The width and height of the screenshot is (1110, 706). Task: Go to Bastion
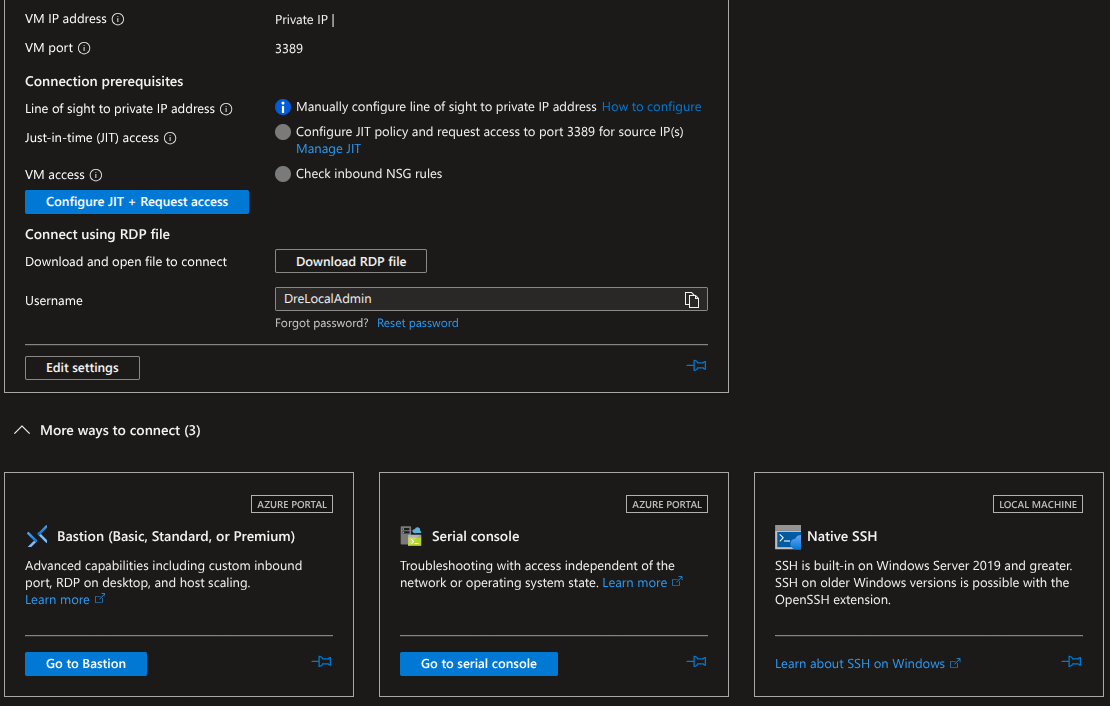[86, 664]
